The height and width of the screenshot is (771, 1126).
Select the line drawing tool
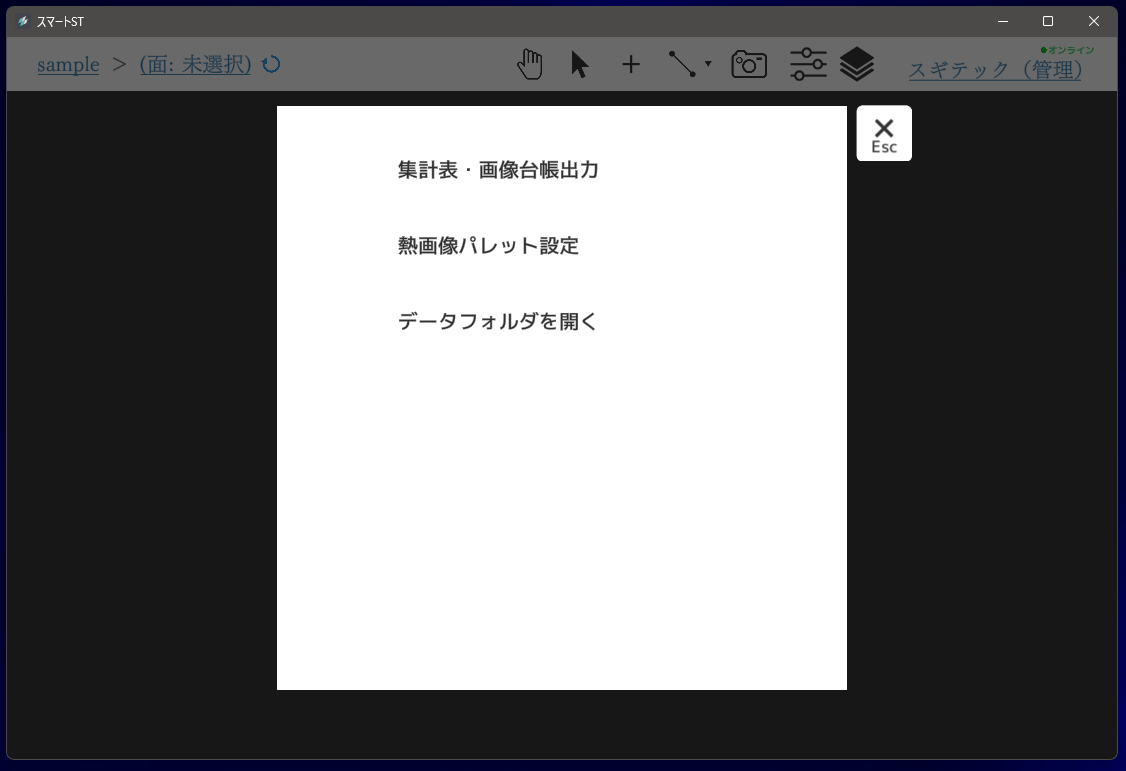tap(682, 65)
